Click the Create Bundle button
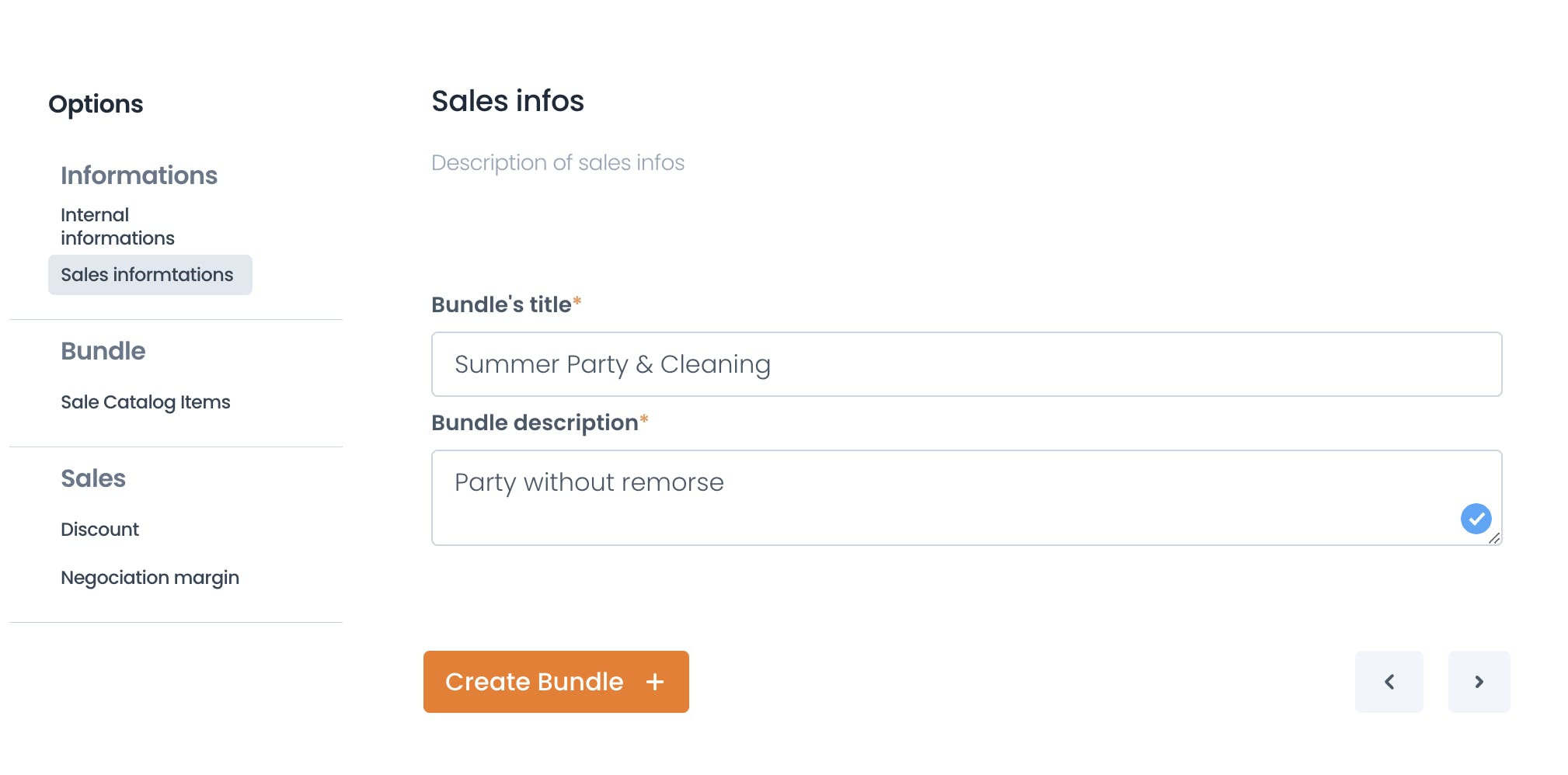The image size is (1568, 775). tap(556, 682)
